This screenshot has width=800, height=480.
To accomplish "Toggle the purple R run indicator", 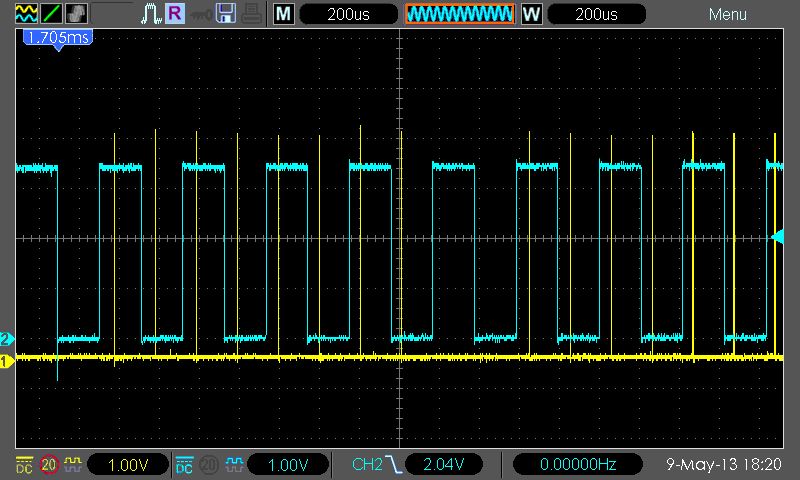I will pos(174,13).
